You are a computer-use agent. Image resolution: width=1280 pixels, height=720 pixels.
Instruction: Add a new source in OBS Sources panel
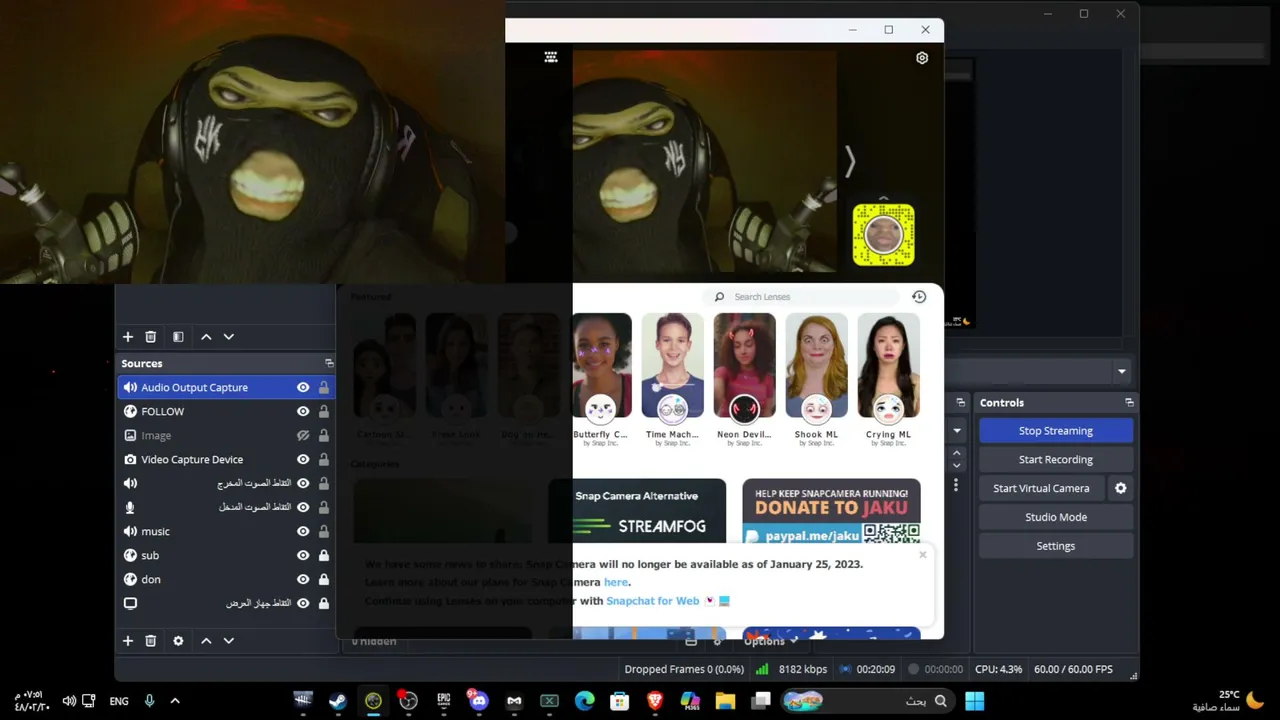coord(128,641)
